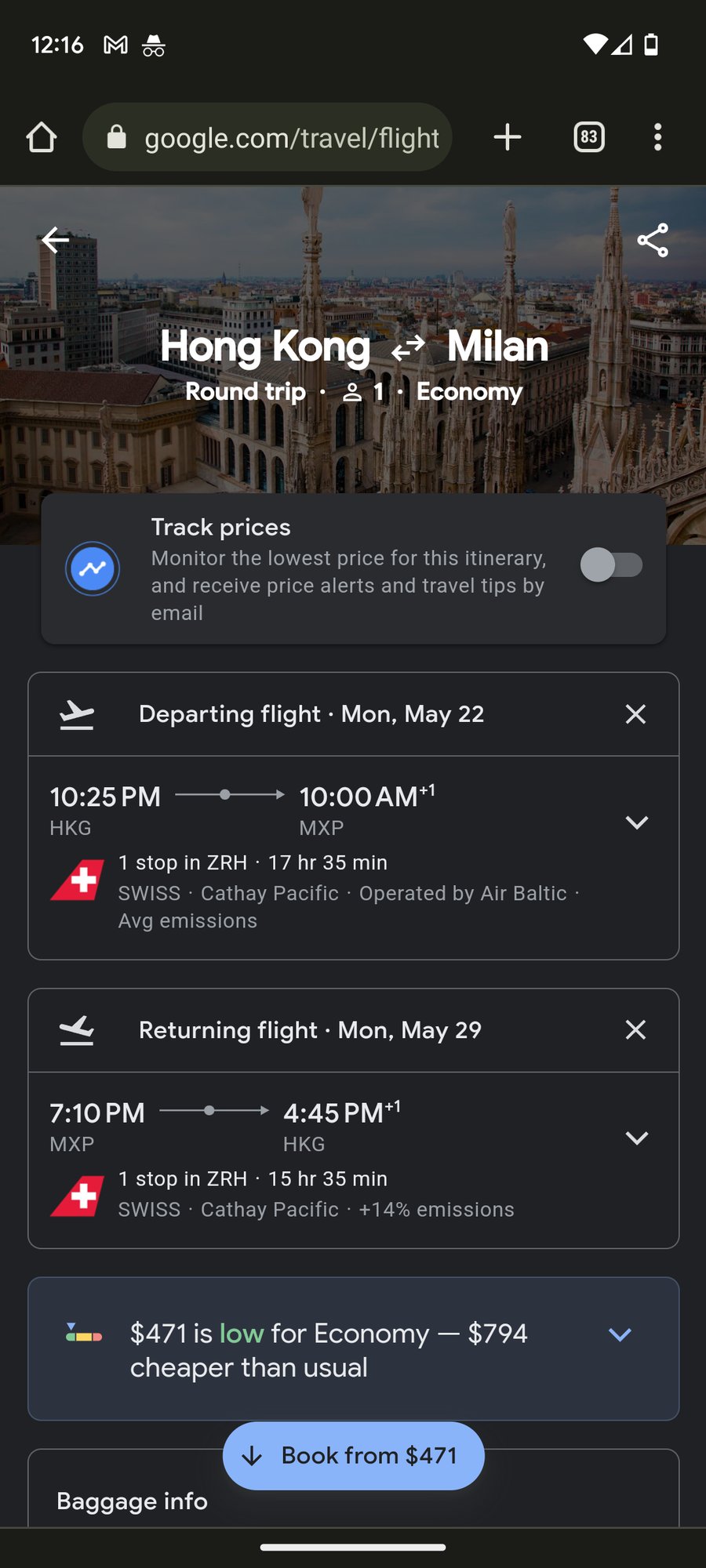Open the tab switcher showing 83 tabs
This screenshot has height=1568, width=706.
coord(588,137)
